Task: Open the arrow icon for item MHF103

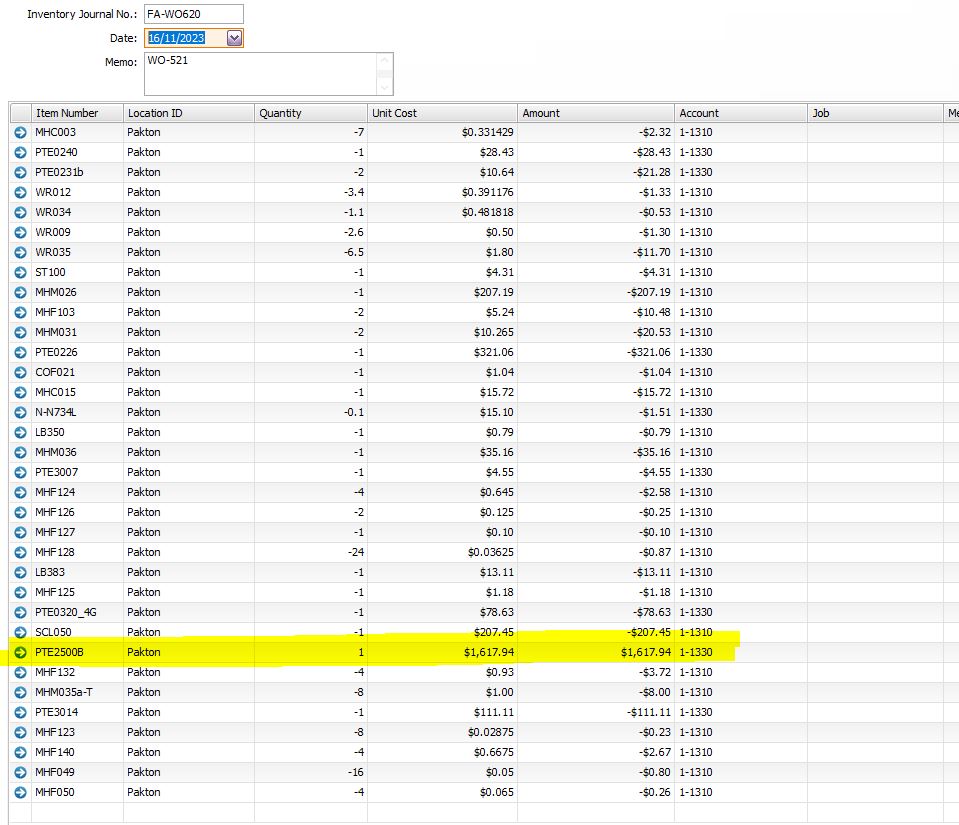Action: click(20, 313)
